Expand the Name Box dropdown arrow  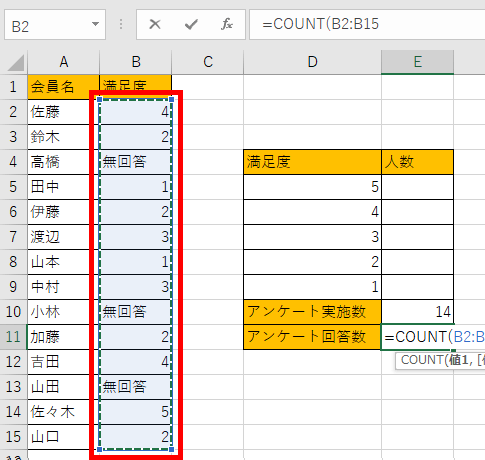pos(95,24)
